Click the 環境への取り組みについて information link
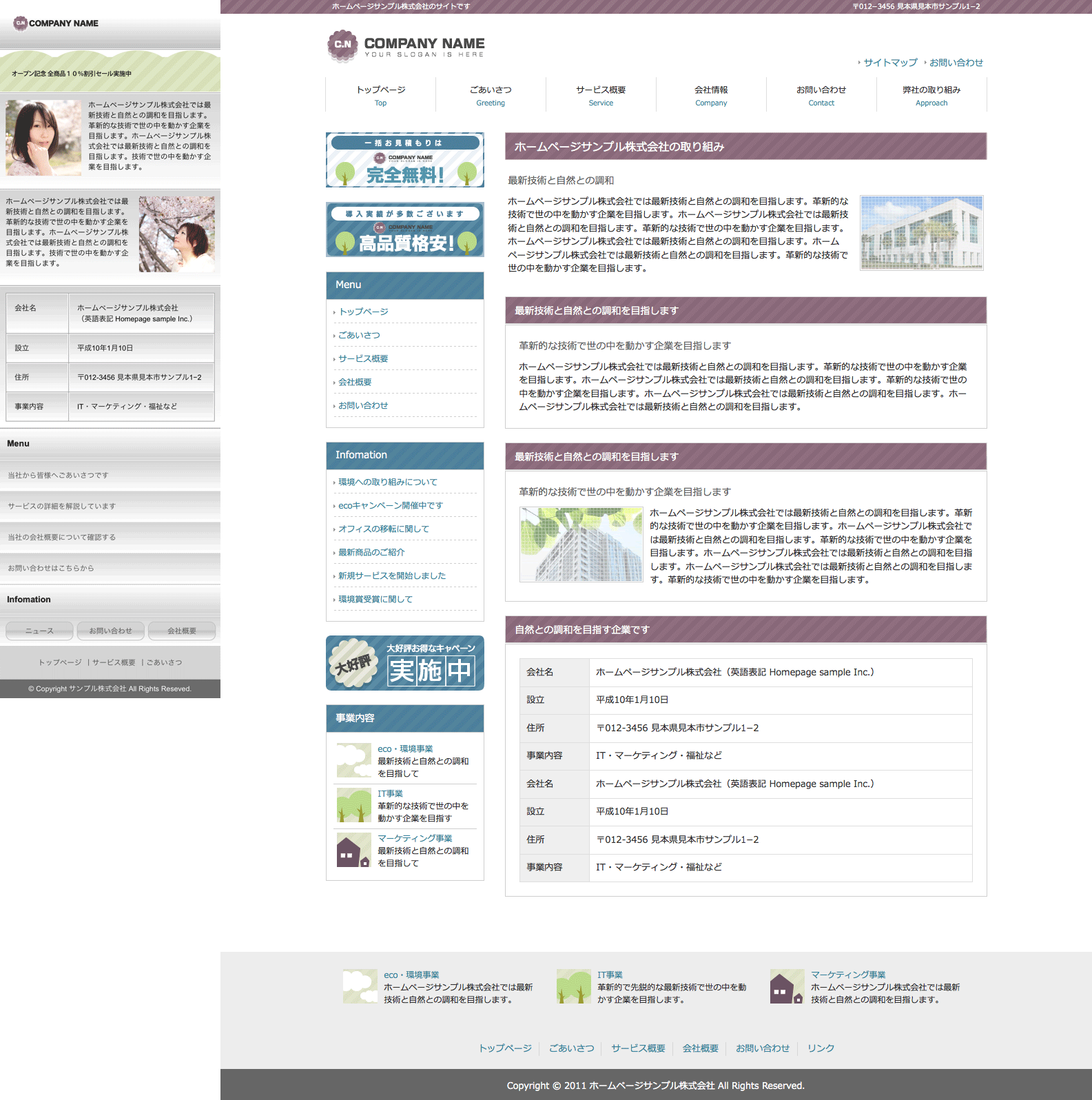This screenshot has height=1100, width=1092. click(x=387, y=482)
